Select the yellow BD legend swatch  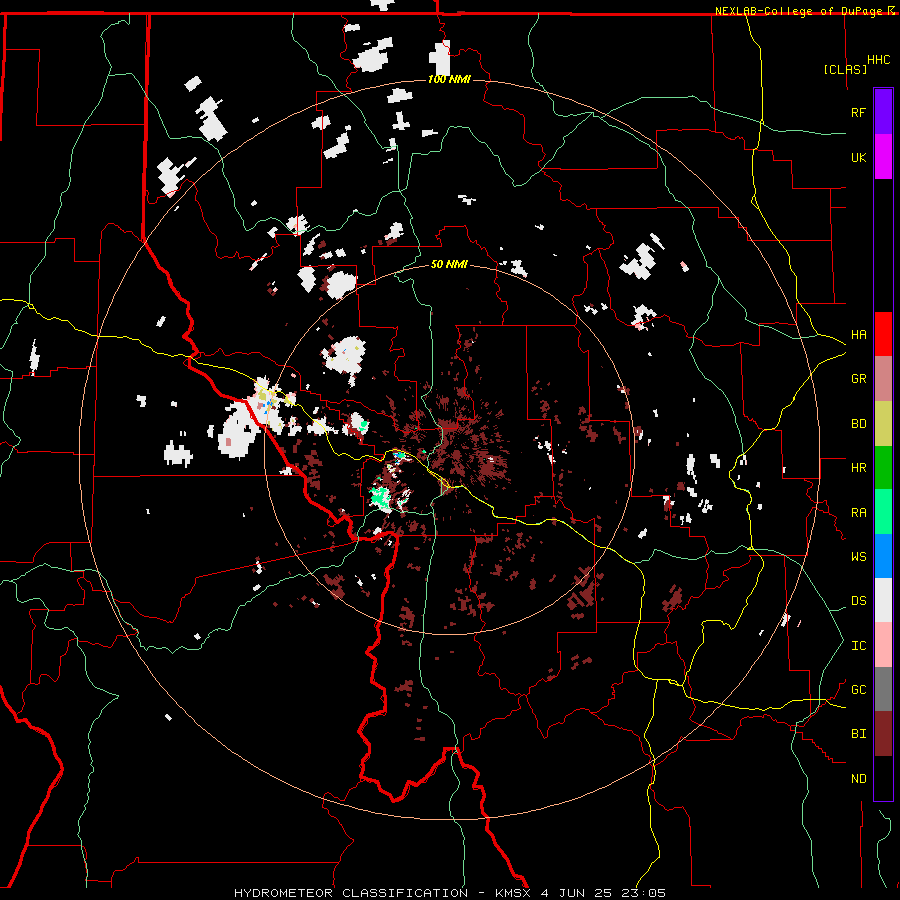(x=883, y=423)
